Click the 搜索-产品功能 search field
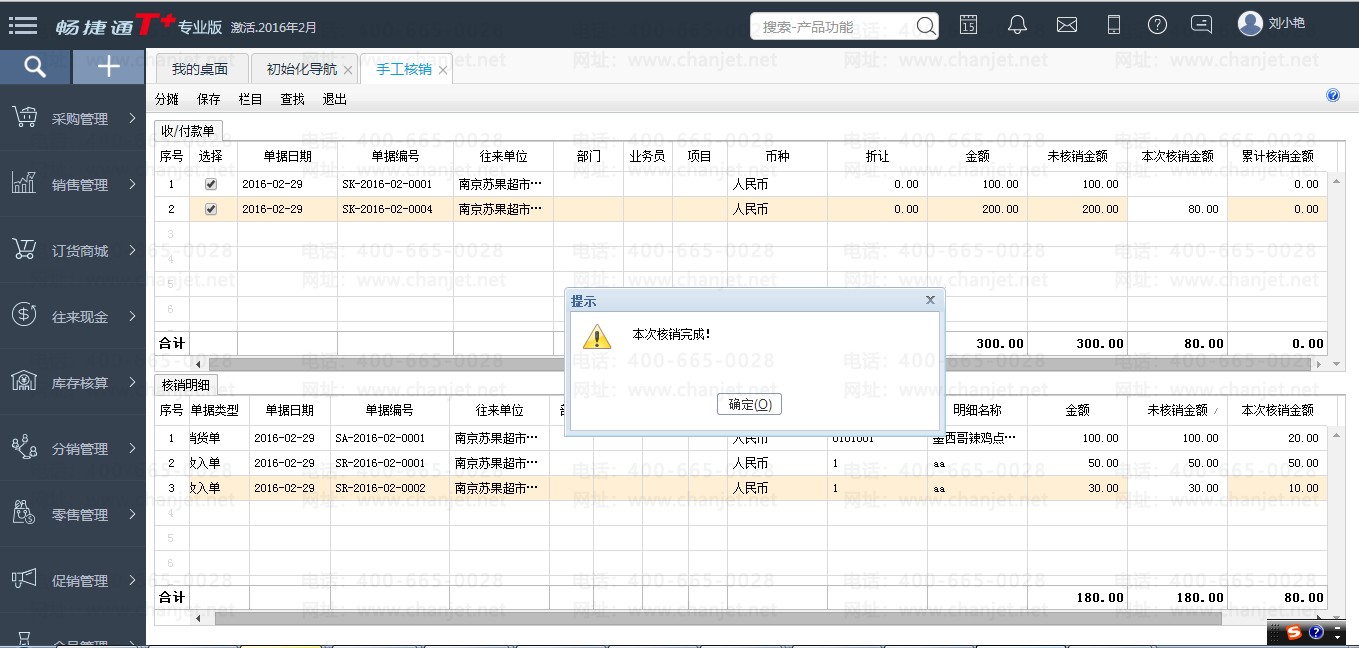Viewport: 1359px width, 648px height. coord(835,27)
